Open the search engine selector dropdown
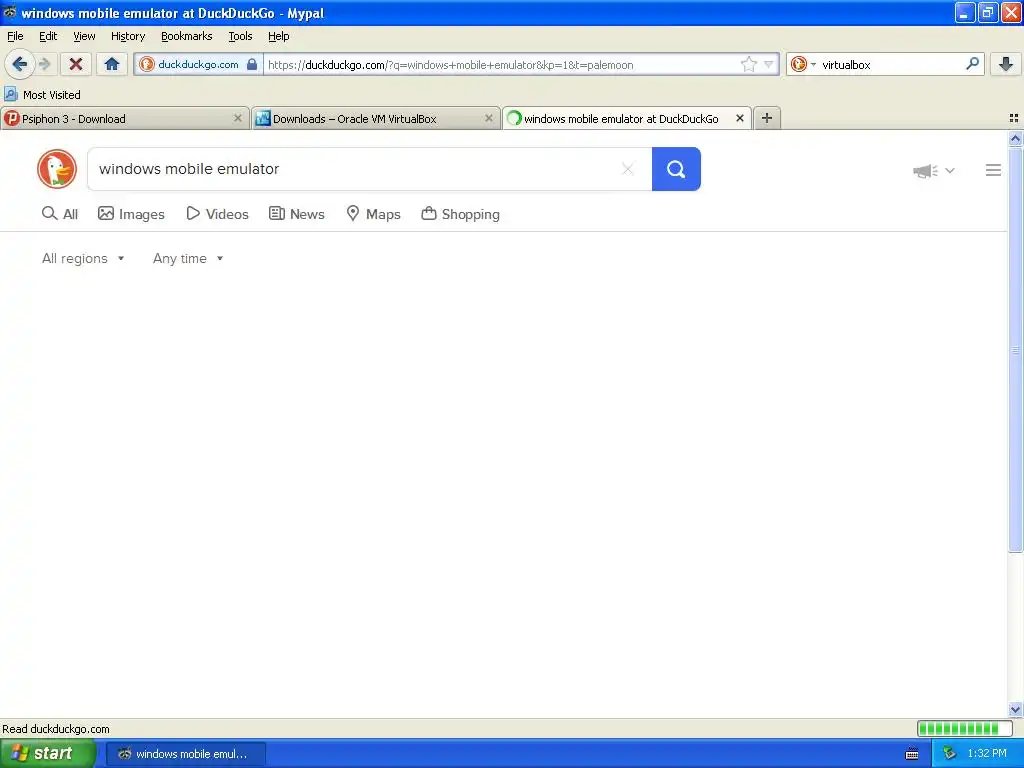Image resolution: width=1024 pixels, height=768 pixels. [x=803, y=64]
